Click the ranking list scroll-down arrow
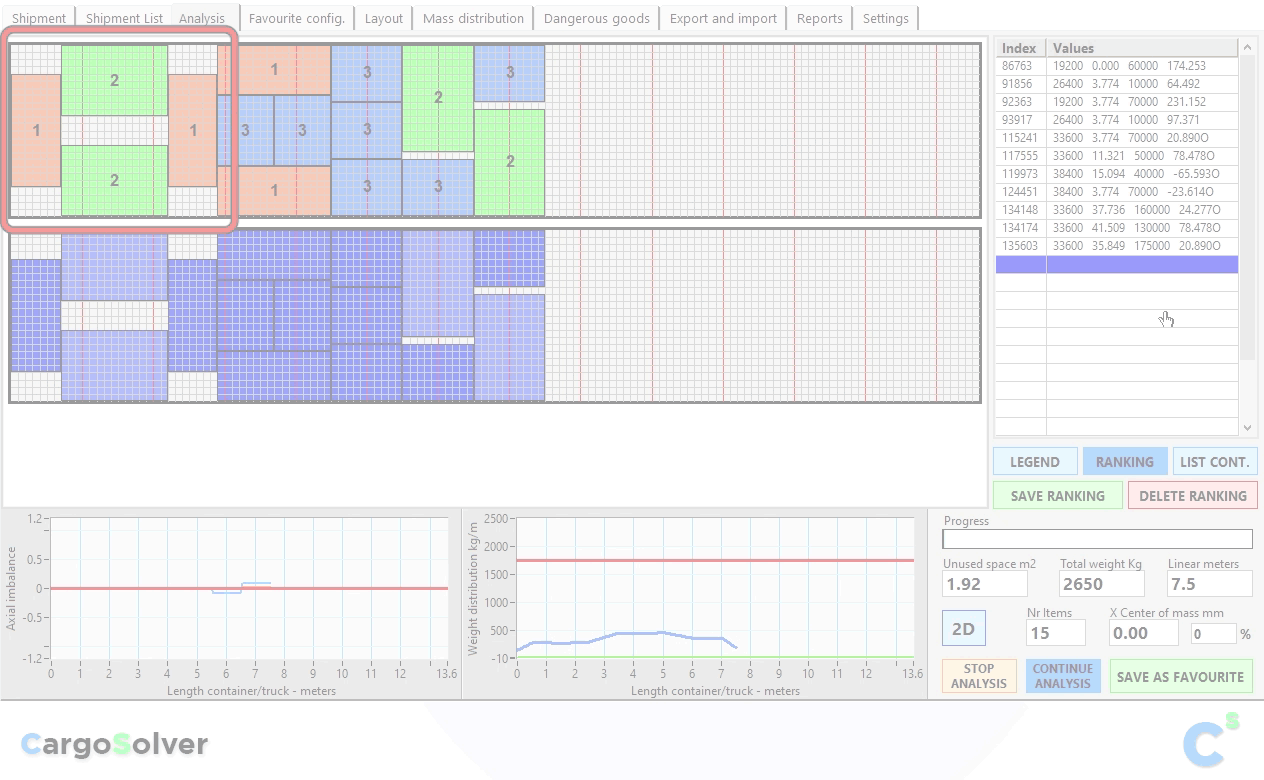1264x780 pixels. 1247,428
